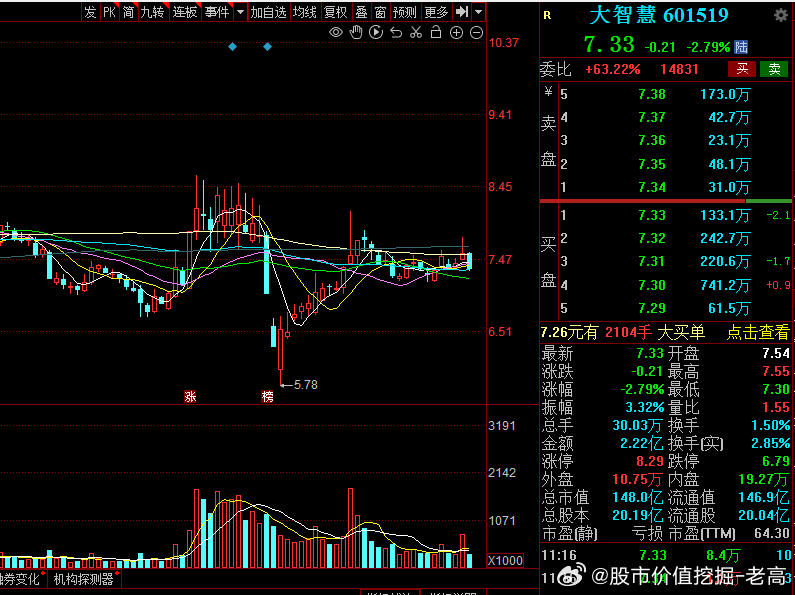This screenshot has width=795, height=595.
Task: Click the 金额 turnover value 2.22亿
Action: click(641, 443)
